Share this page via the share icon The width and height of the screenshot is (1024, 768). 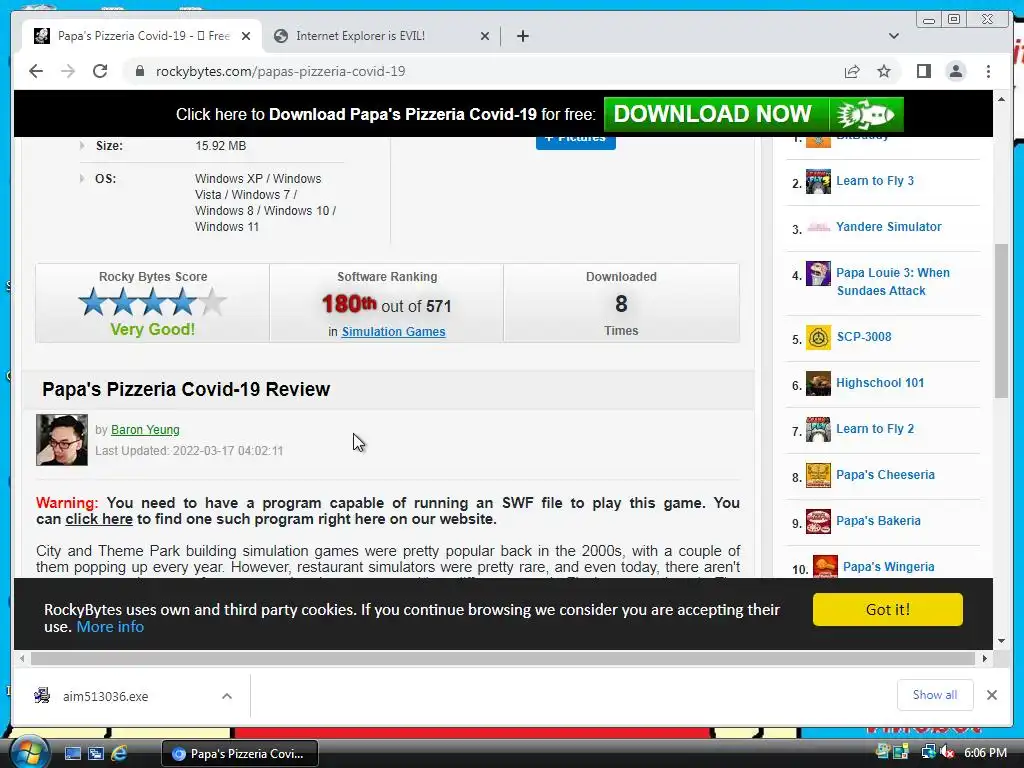pos(852,71)
